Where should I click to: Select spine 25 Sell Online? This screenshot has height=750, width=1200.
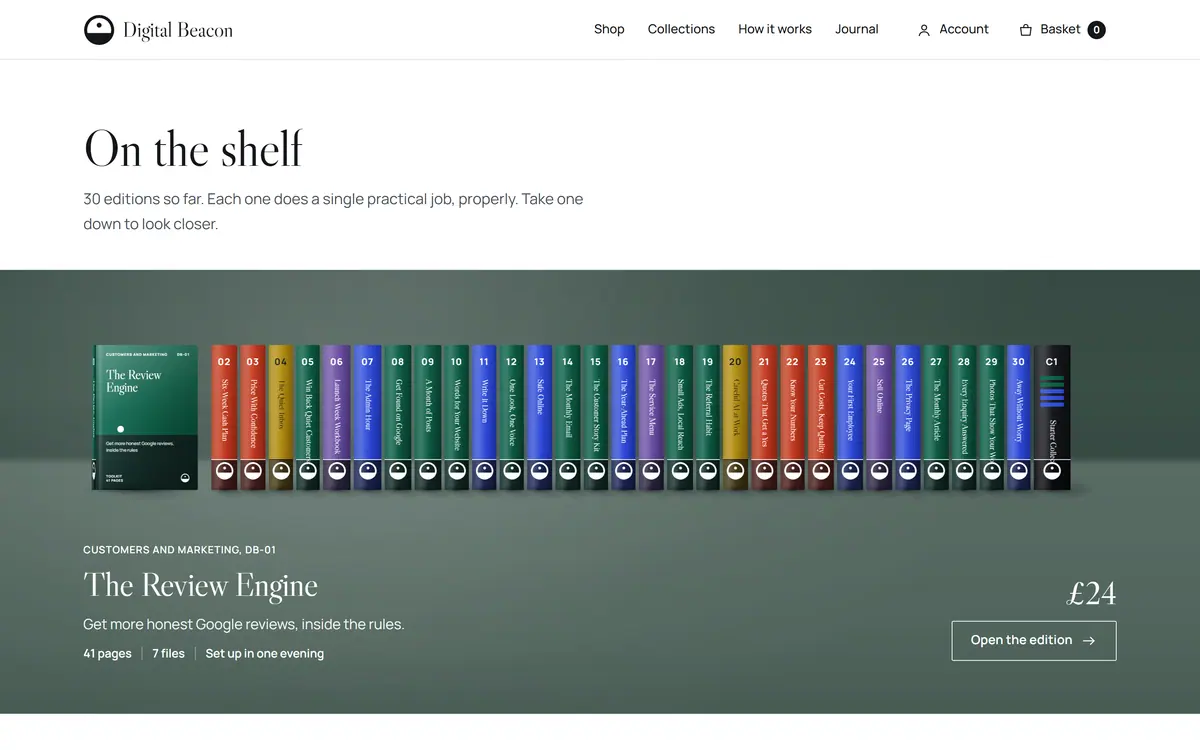[x=879, y=418]
